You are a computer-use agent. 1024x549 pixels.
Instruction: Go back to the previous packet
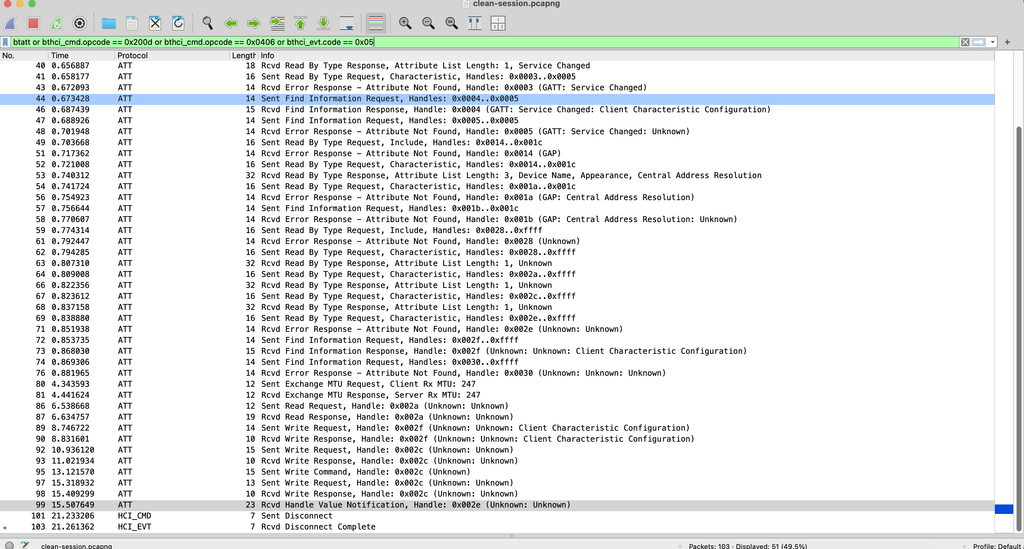coord(231,24)
